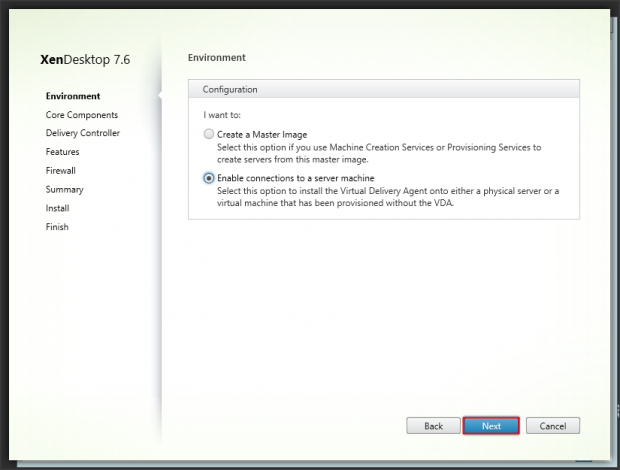Image resolution: width=620 pixels, height=470 pixels.
Task: Select Create a Master Image radio option
Action: click(209, 134)
